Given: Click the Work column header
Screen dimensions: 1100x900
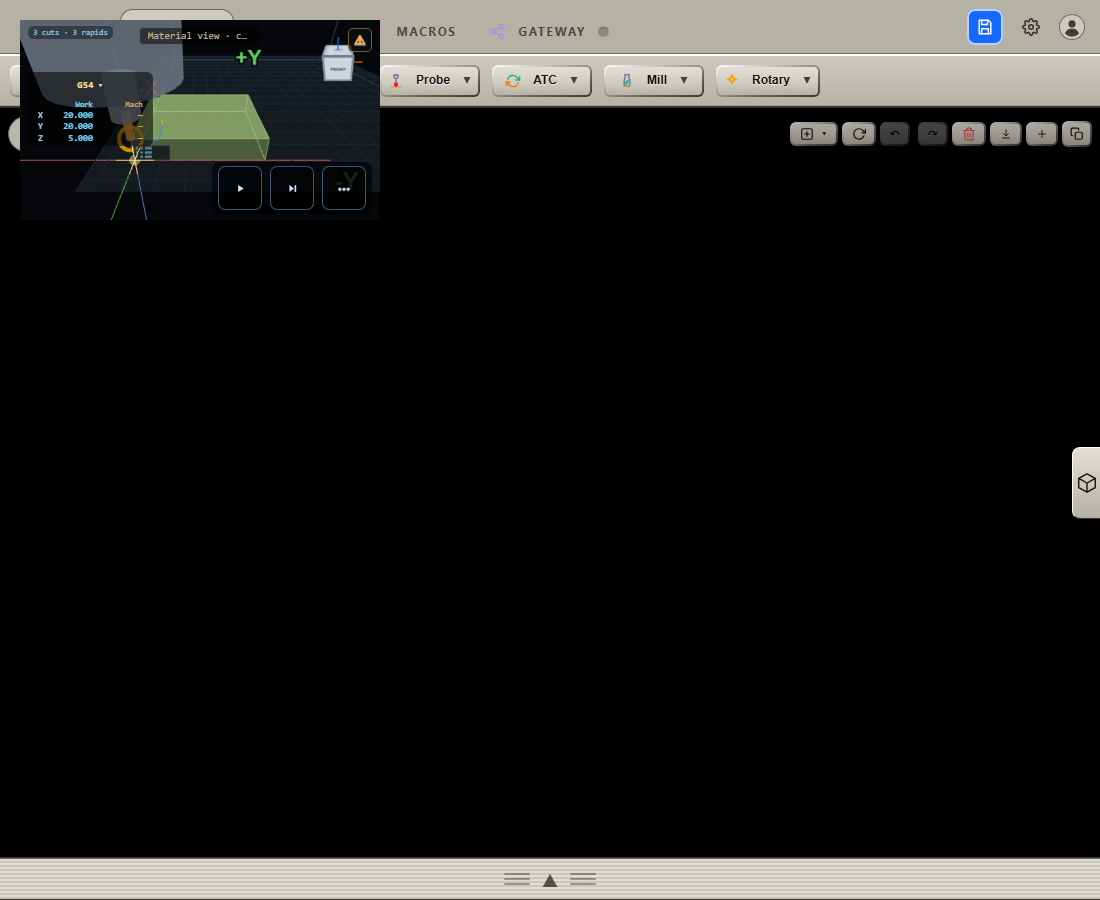Looking at the screenshot, I should tap(83, 105).
